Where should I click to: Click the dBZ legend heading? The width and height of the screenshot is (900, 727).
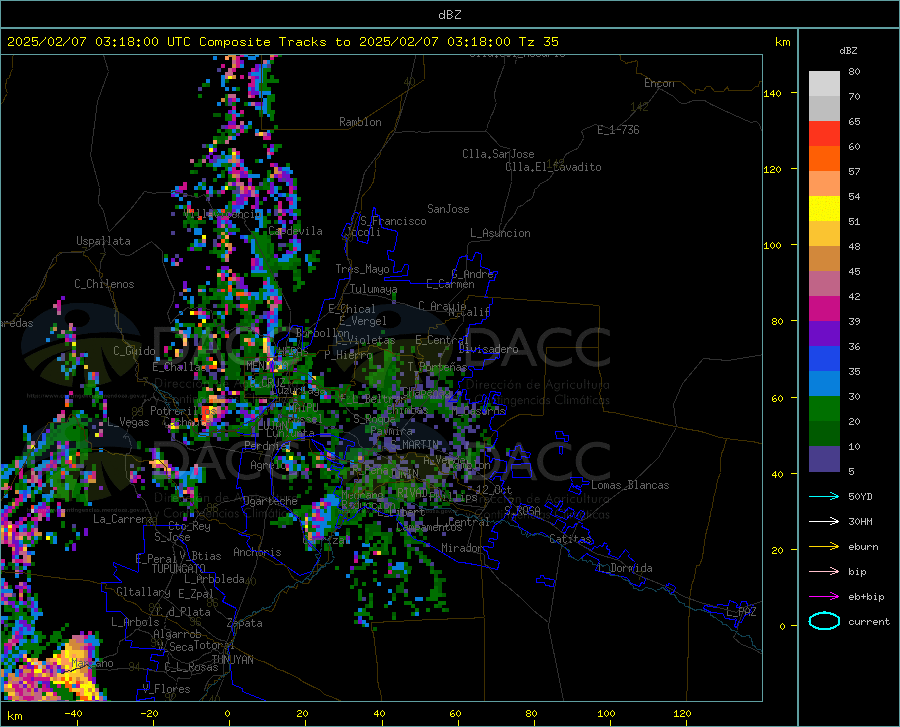pos(848,50)
